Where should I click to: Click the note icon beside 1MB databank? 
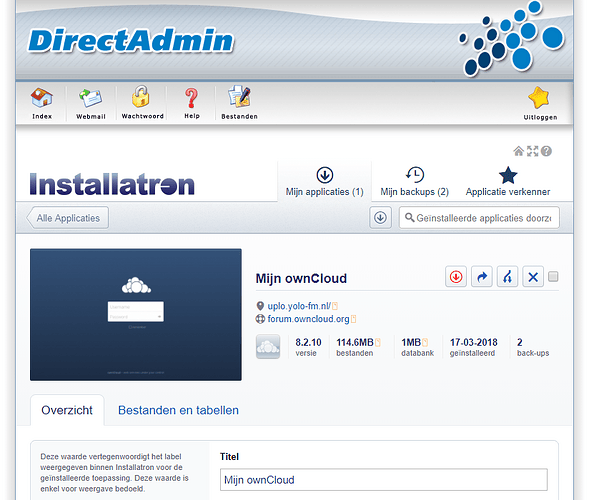[x=425, y=343]
